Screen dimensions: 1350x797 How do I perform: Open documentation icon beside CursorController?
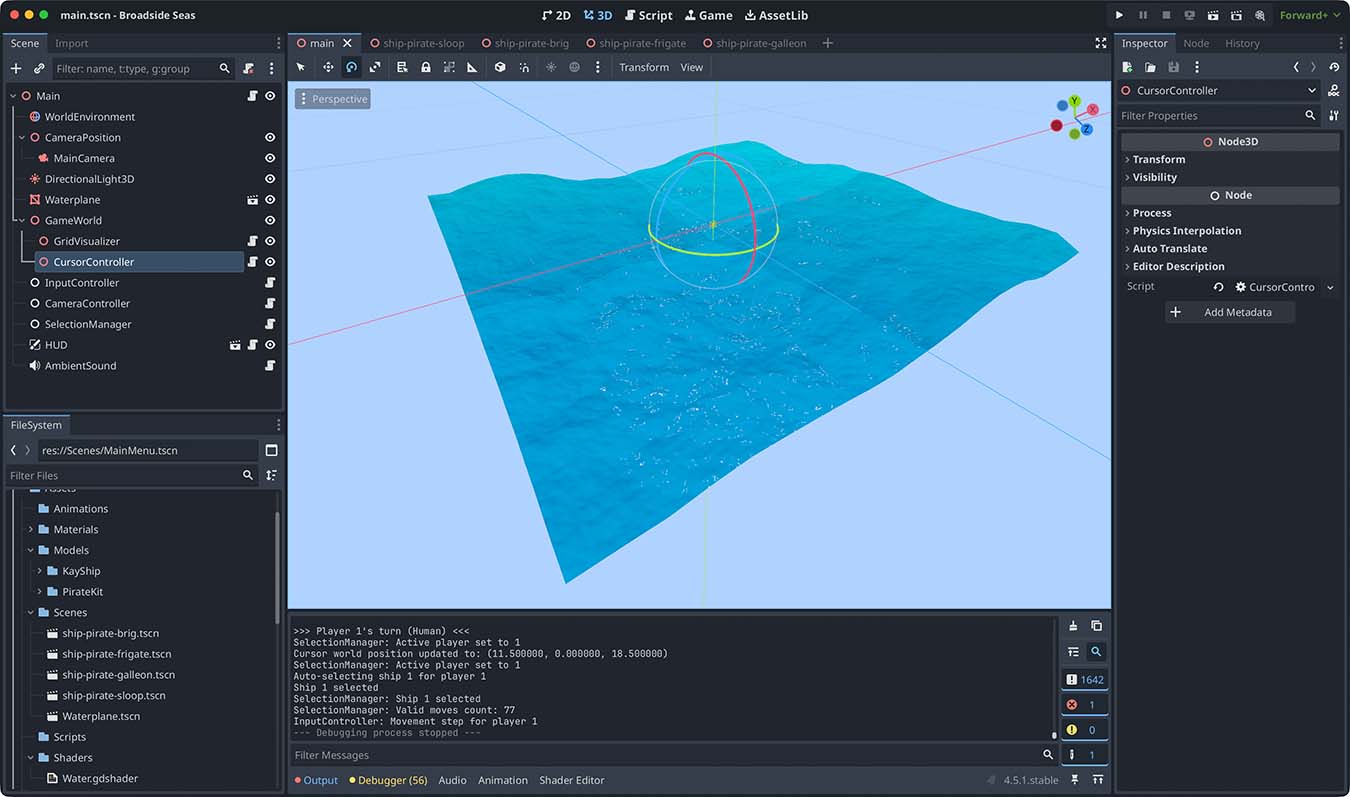pos(1334,90)
